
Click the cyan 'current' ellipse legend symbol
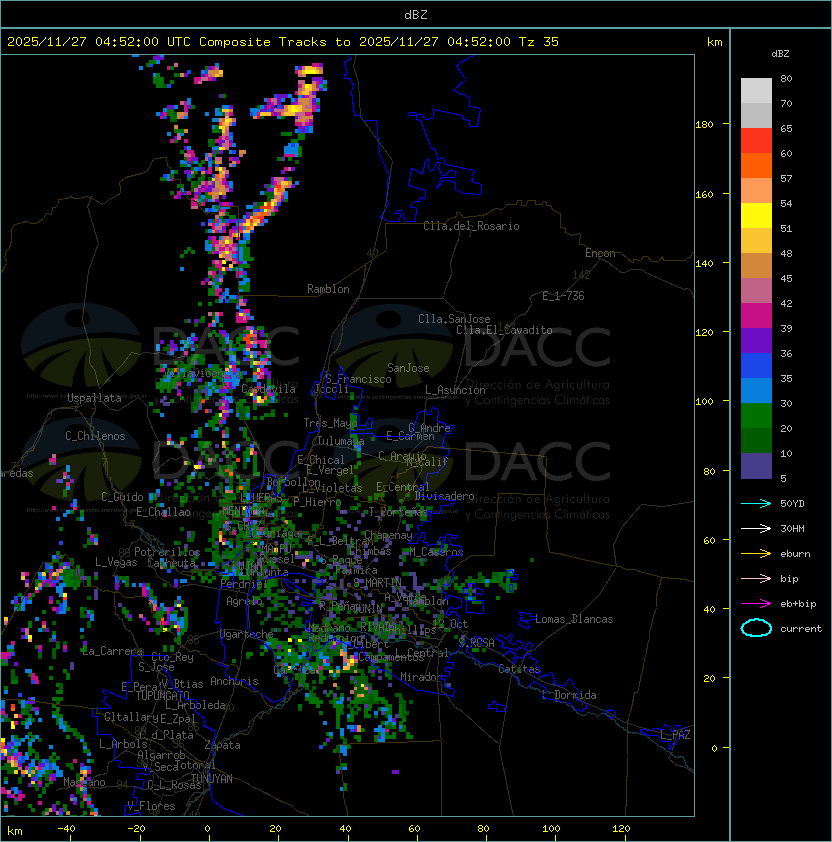pyautogui.click(x=756, y=628)
